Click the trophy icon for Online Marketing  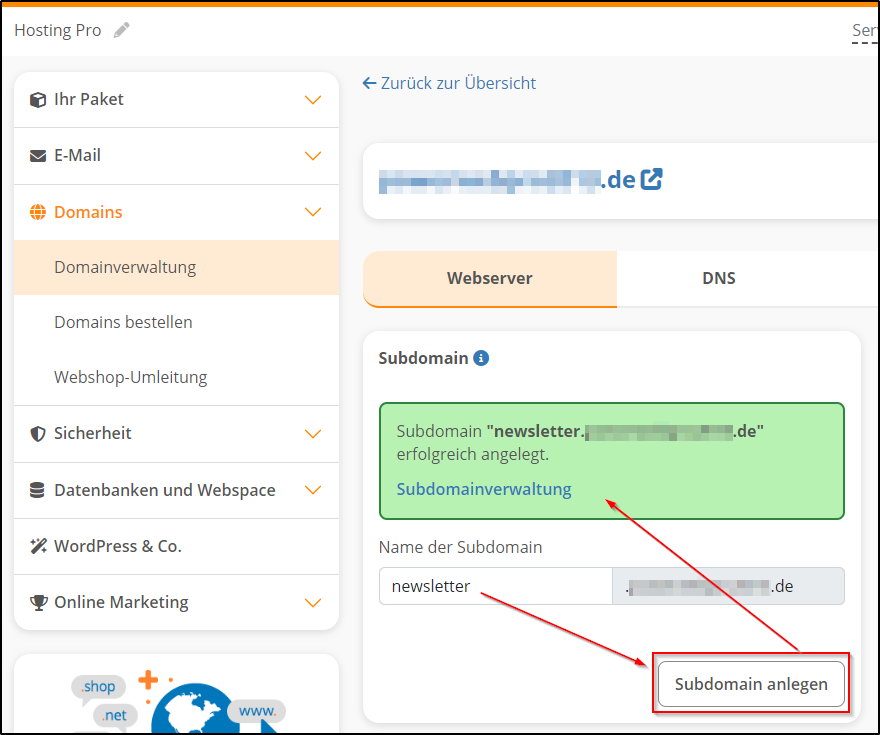pos(38,602)
